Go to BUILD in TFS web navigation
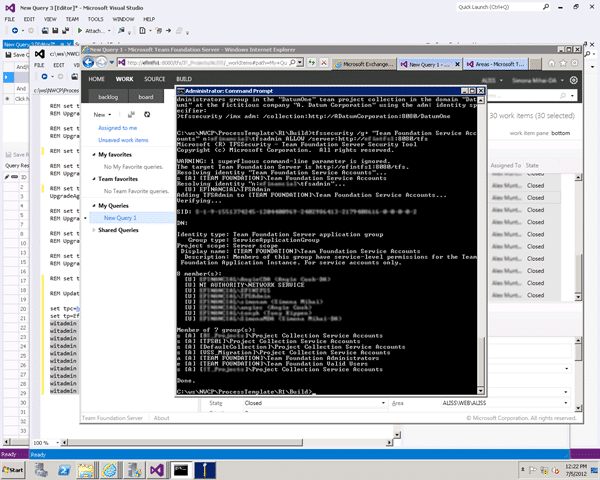The height and width of the screenshot is (480, 600). point(184,79)
